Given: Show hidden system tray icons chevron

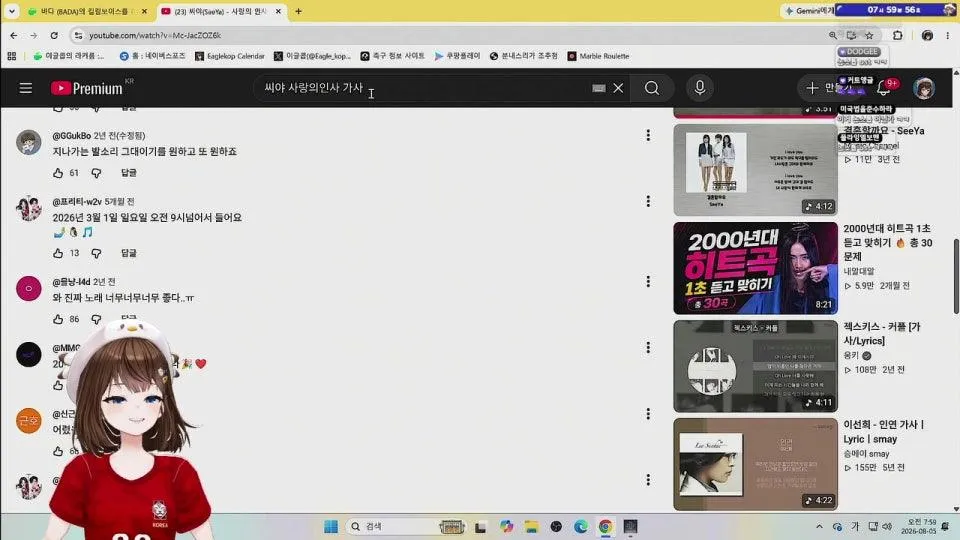Looking at the screenshot, I should click(819, 527).
